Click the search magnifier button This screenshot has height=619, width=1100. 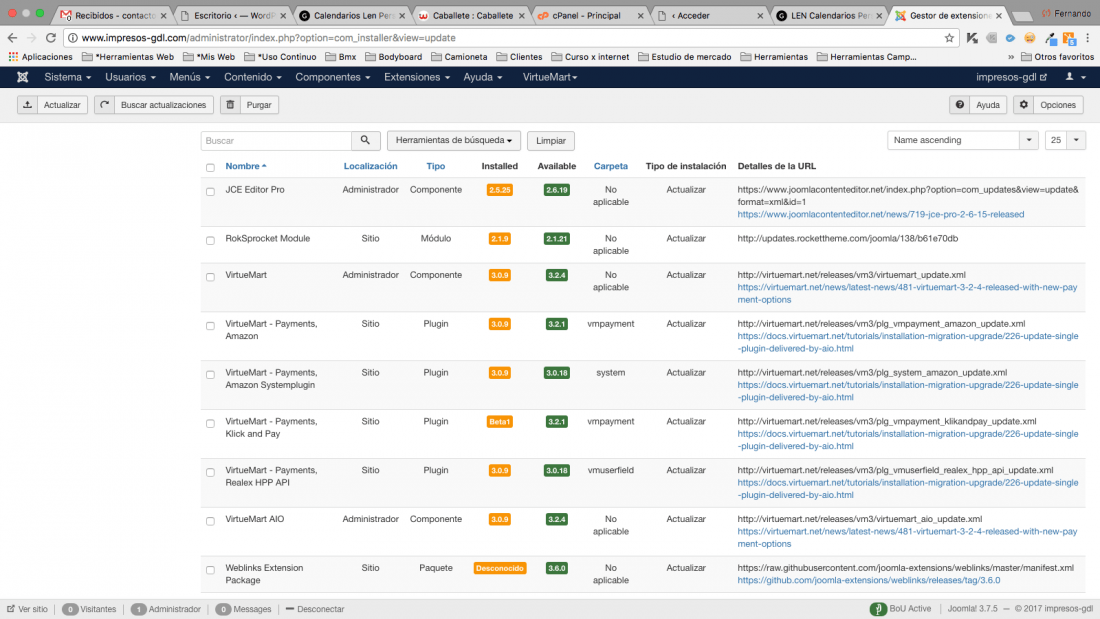tap(365, 140)
